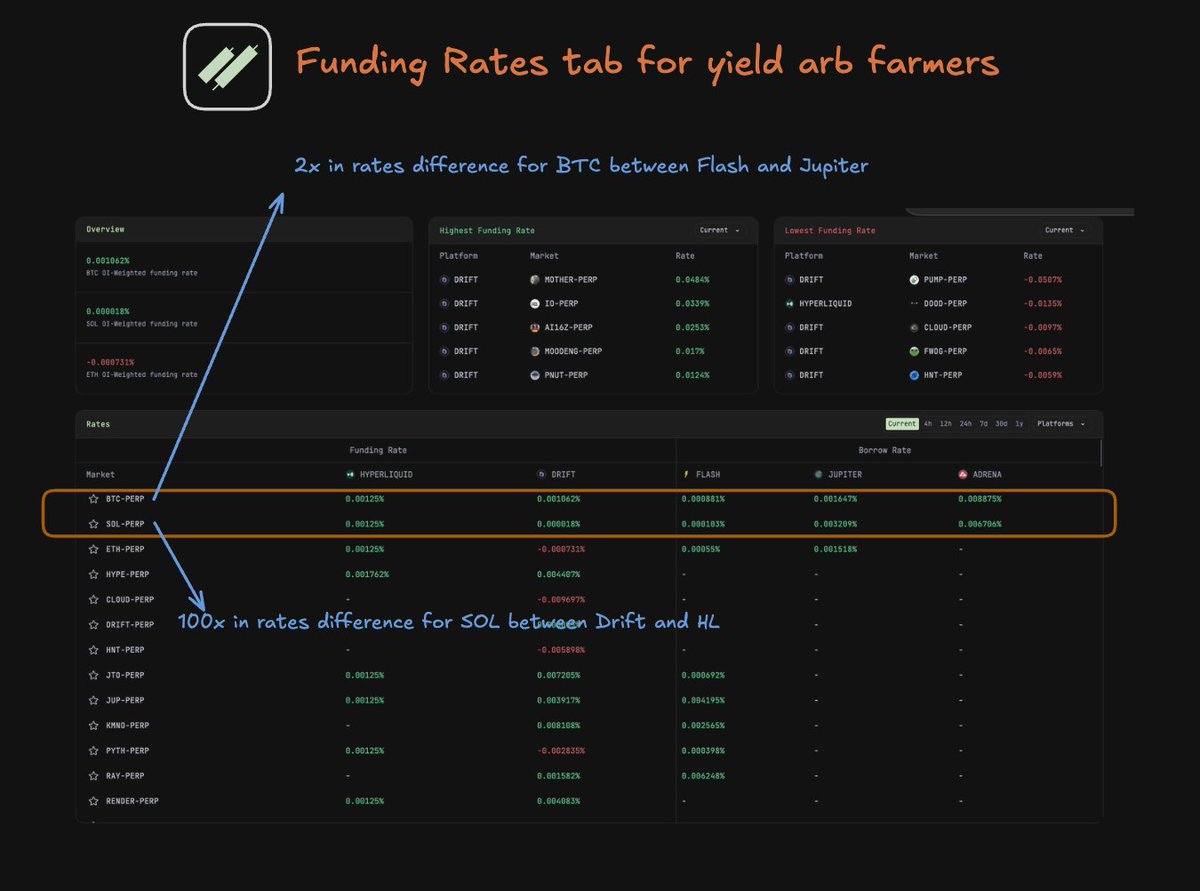This screenshot has width=1200, height=891.
Task: Click the AI16Z-PERP token icon
Action: (536, 328)
